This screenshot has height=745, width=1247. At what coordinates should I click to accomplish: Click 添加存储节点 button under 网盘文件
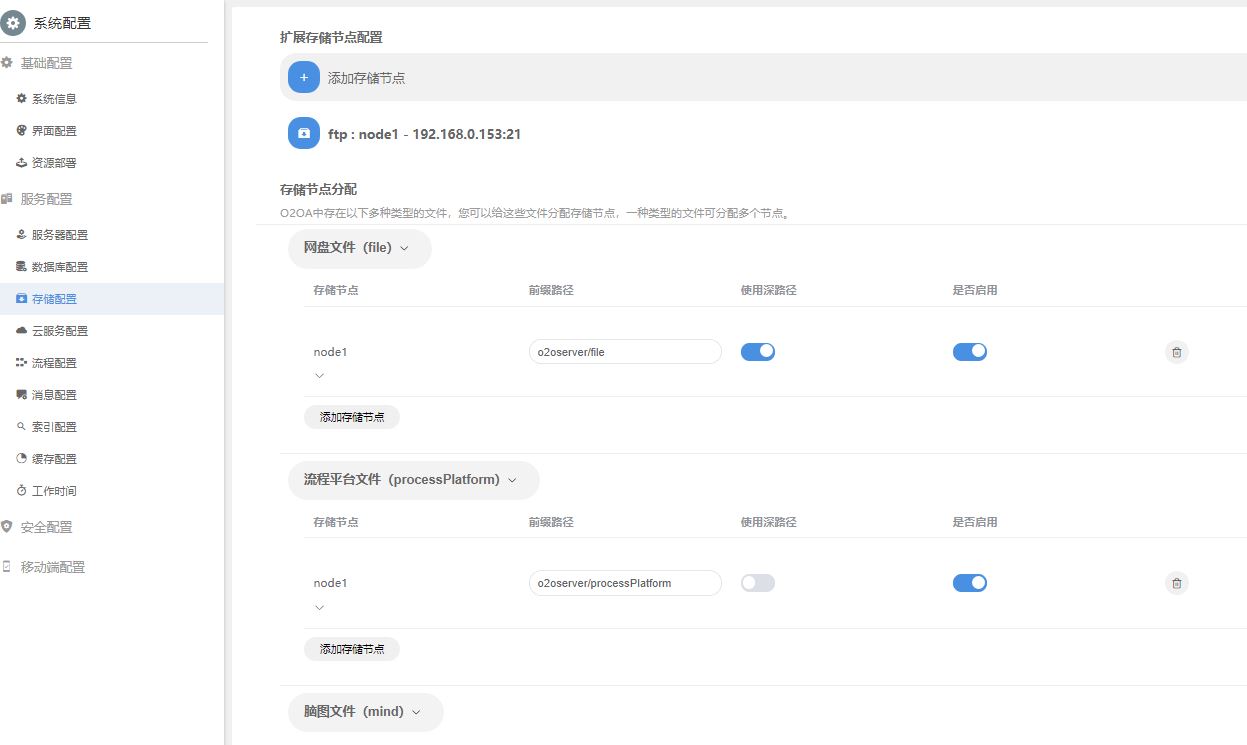[352, 417]
